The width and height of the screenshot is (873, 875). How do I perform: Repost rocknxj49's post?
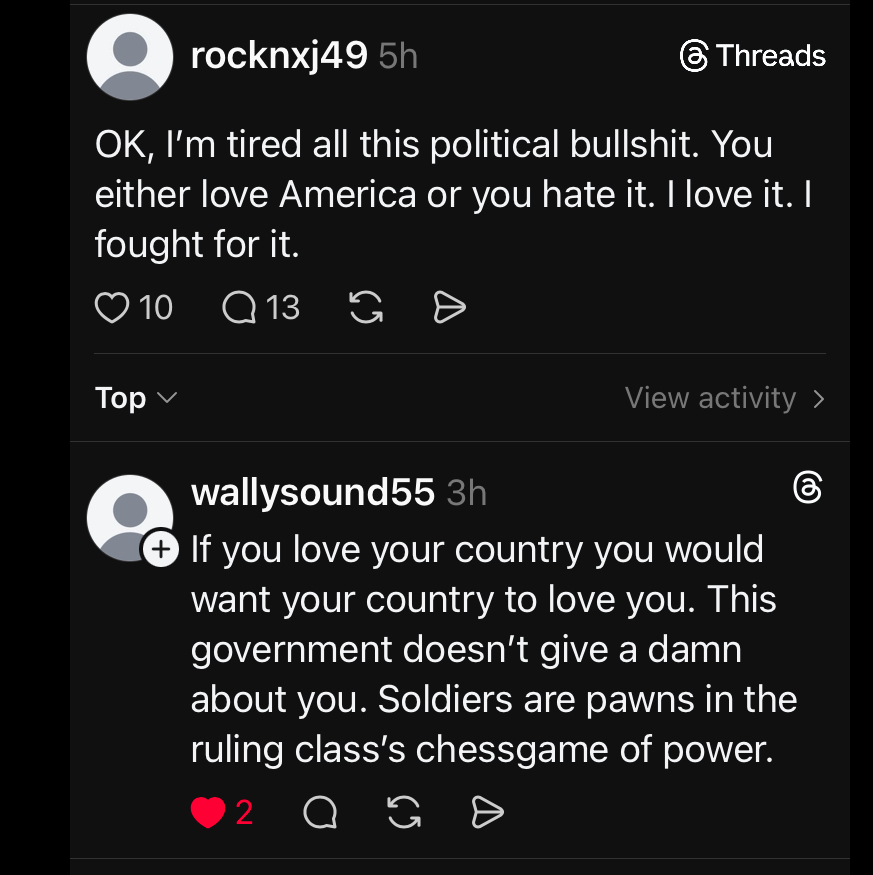point(367,308)
